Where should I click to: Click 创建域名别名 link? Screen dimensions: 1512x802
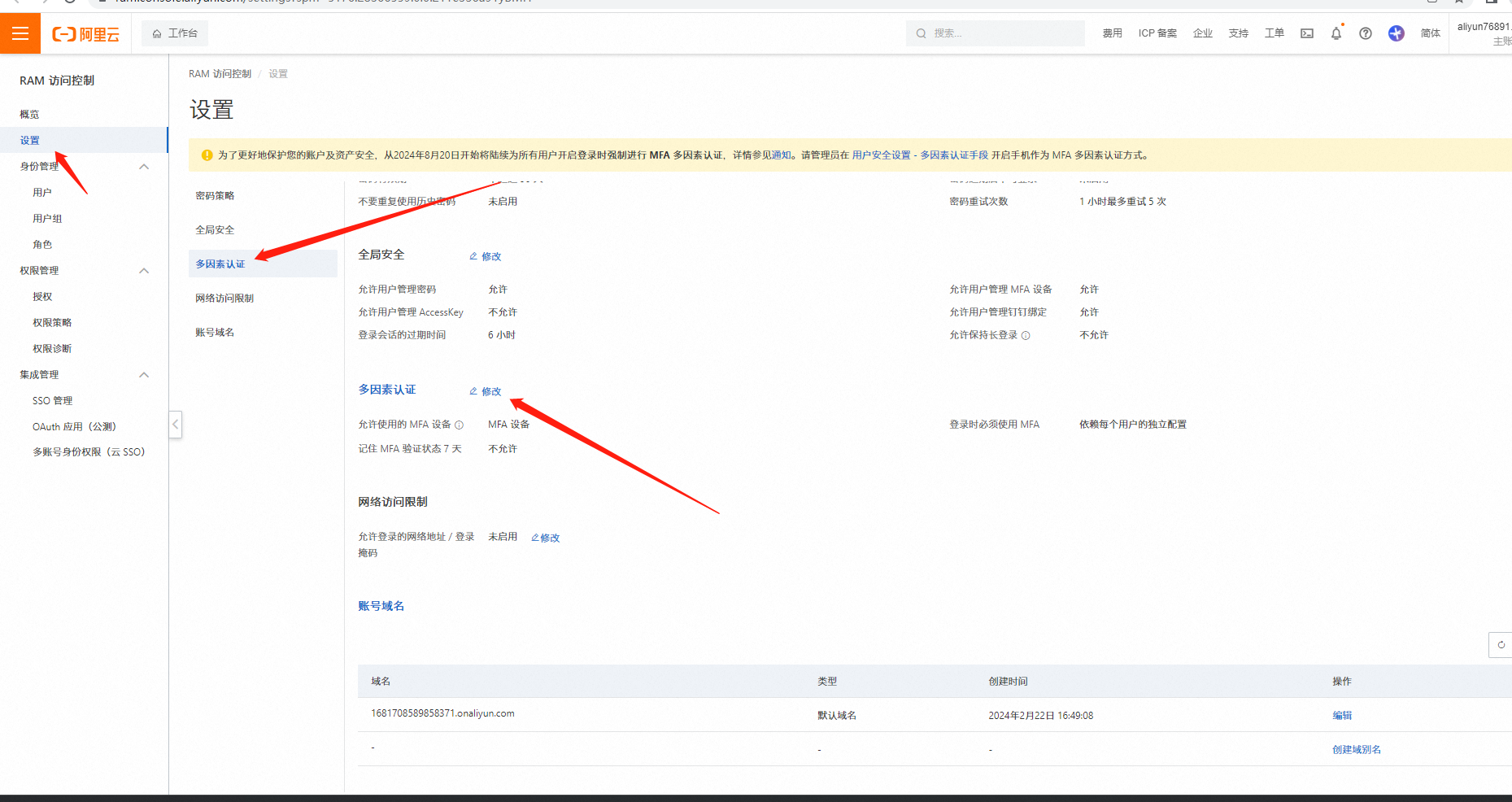pyautogui.click(x=1357, y=750)
